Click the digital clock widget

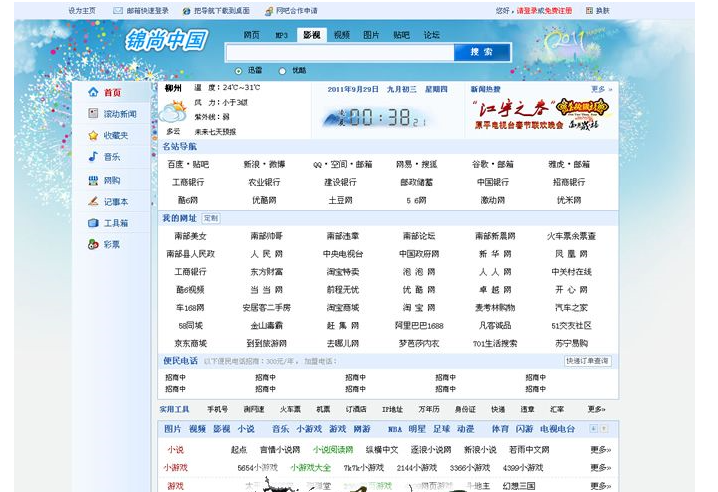coord(379,118)
